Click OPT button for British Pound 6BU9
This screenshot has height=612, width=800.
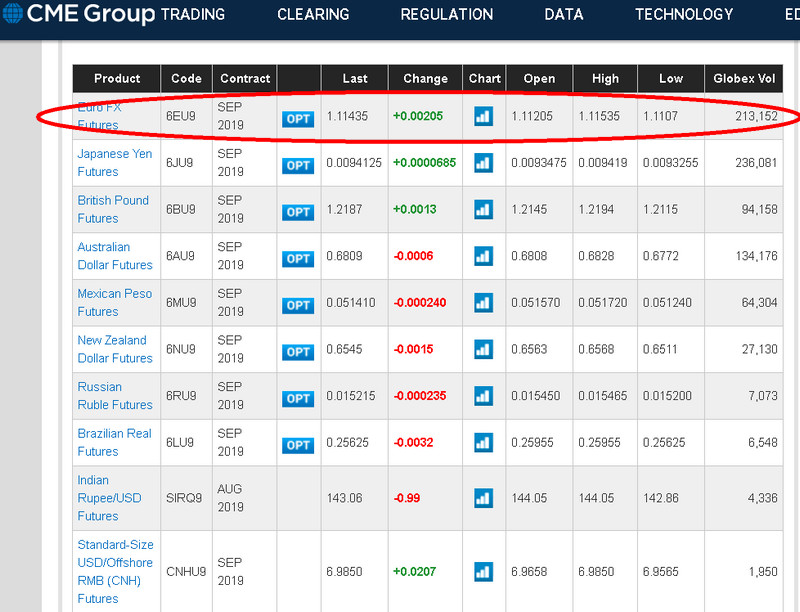coord(298,212)
